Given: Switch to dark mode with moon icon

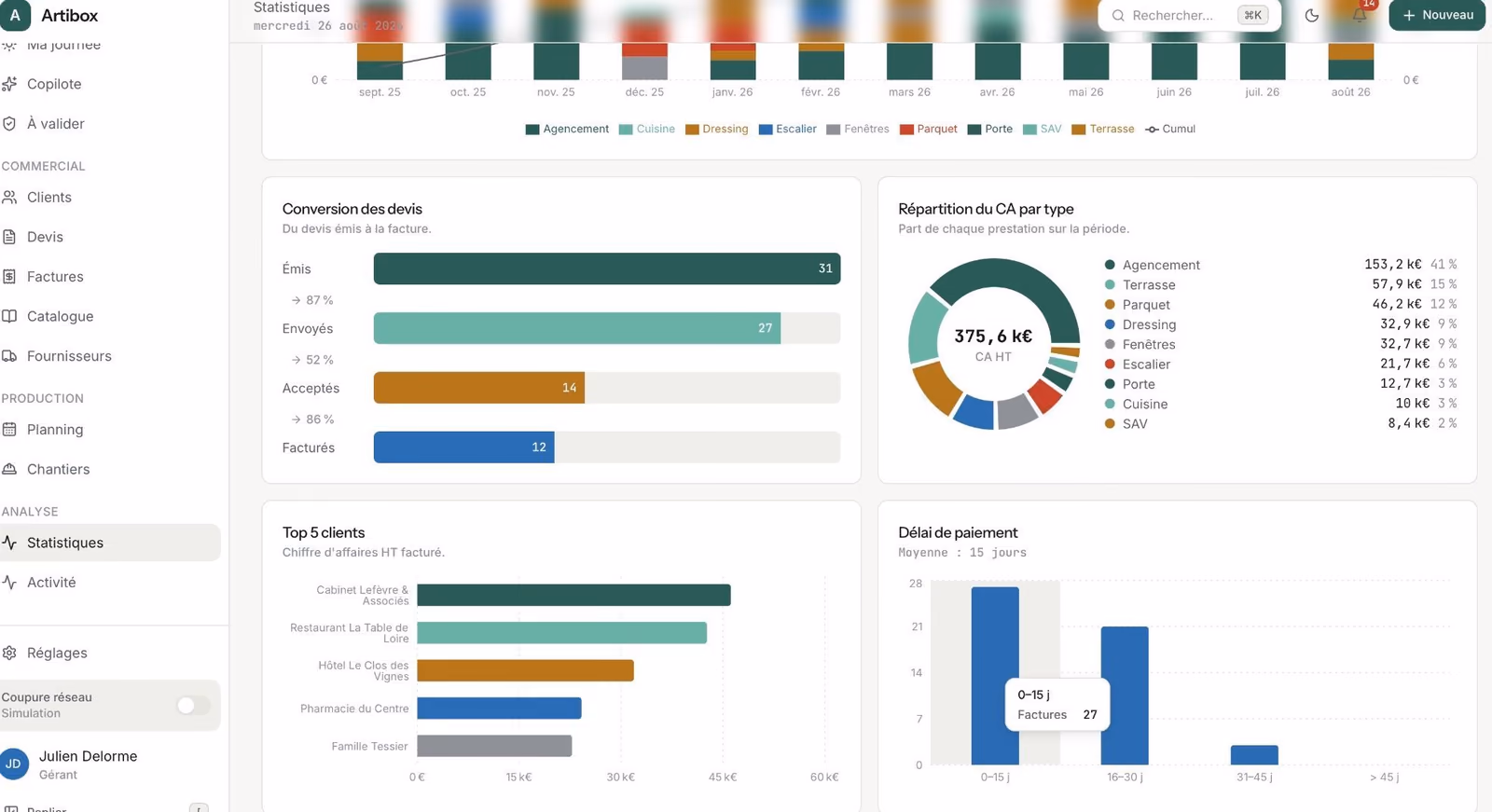Looking at the screenshot, I should (x=1312, y=15).
